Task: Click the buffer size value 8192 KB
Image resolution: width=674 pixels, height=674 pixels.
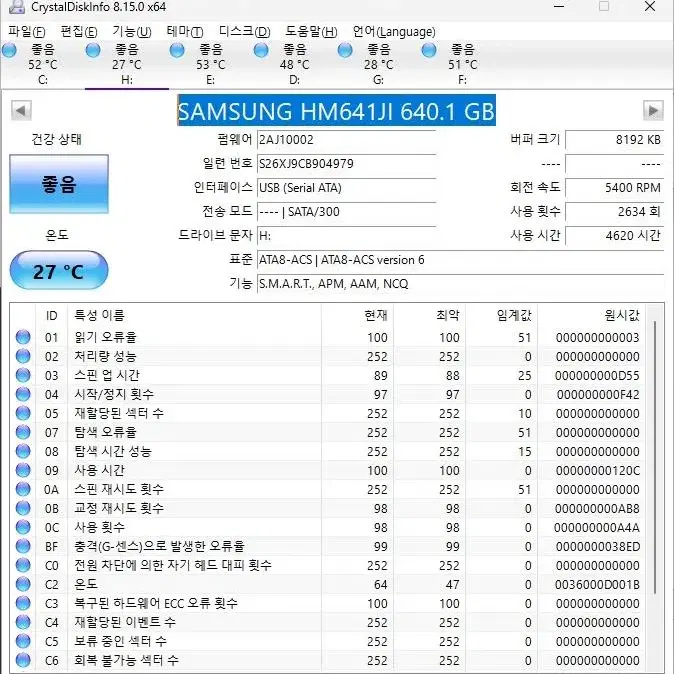Action: point(615,140)
